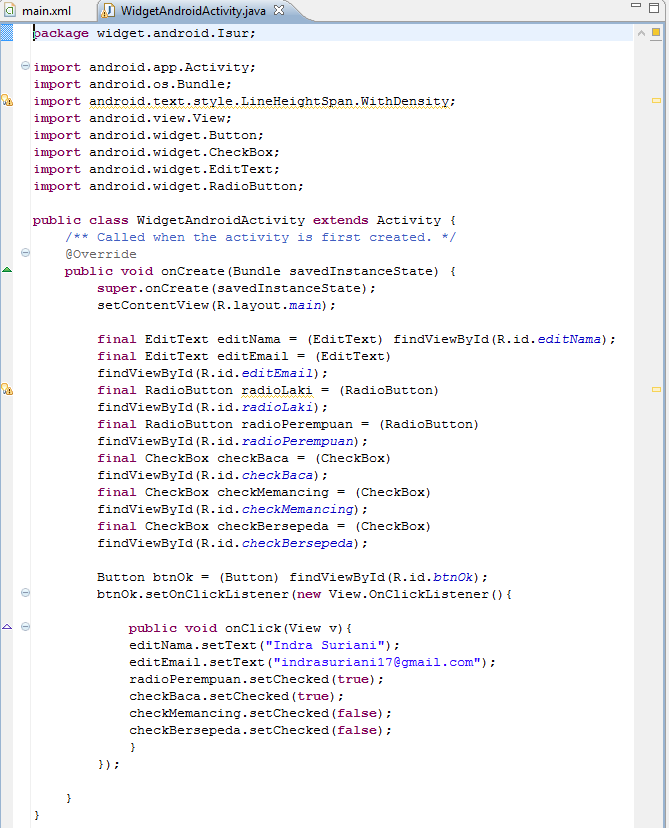Click 'import android.view.View;' line

pyautogui.click(x=133, y=118)
